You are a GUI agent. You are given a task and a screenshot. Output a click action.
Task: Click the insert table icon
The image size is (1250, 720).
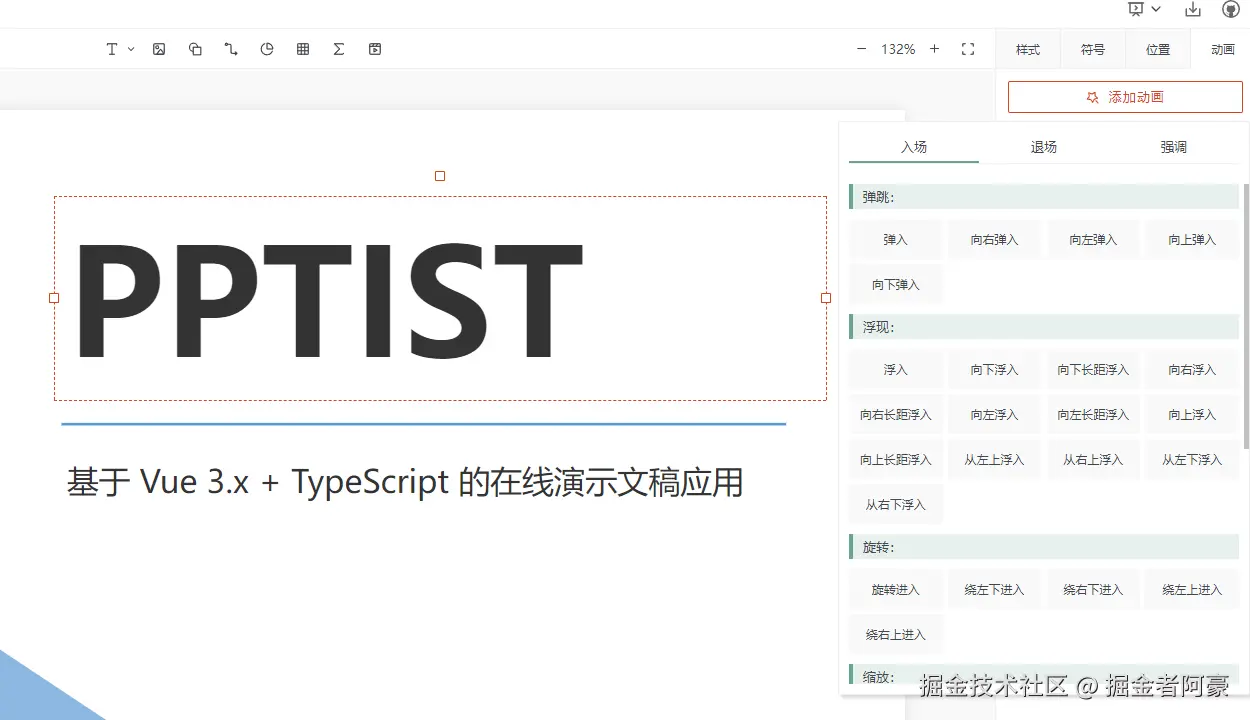(303, 49)
